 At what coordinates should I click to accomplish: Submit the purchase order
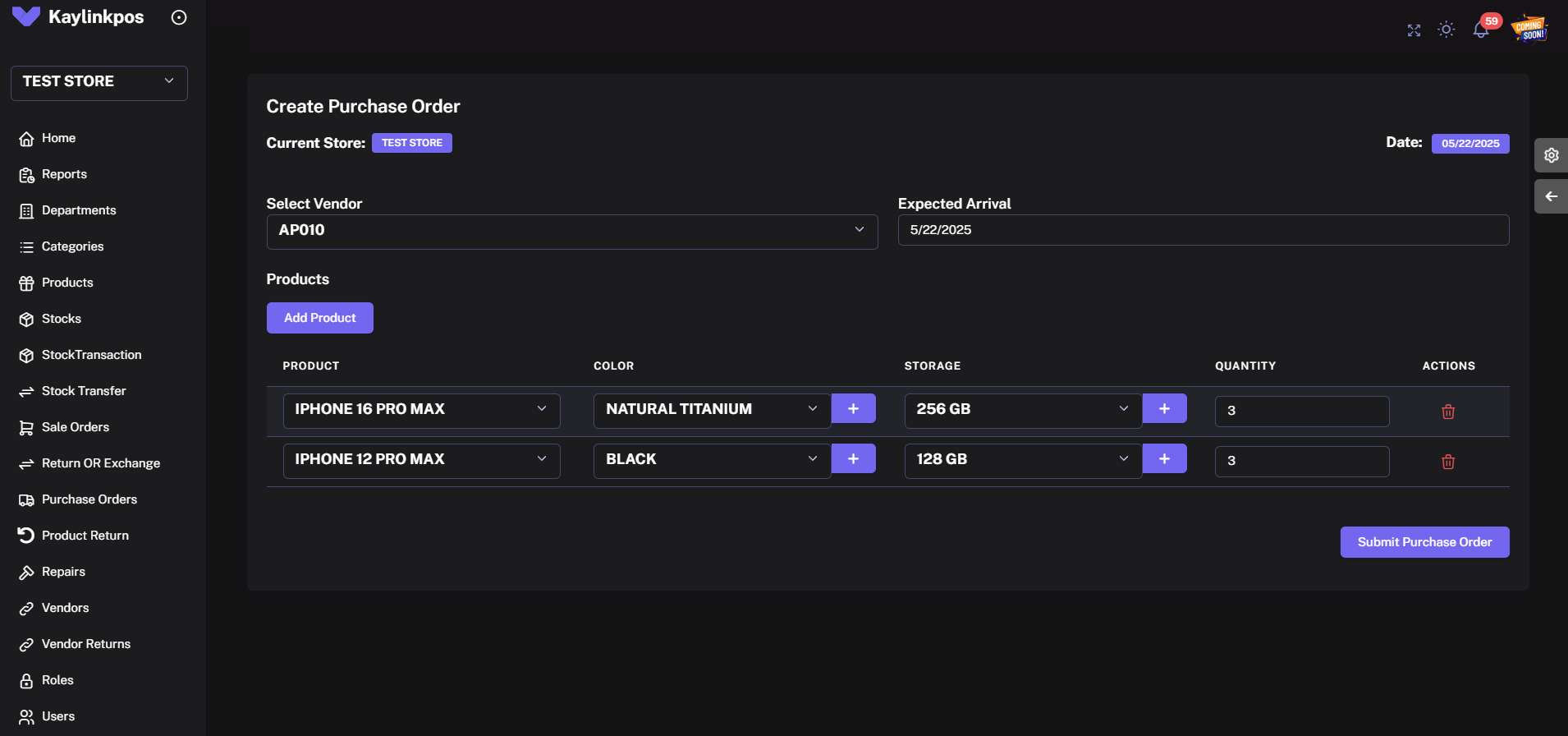click(1425, 542)
